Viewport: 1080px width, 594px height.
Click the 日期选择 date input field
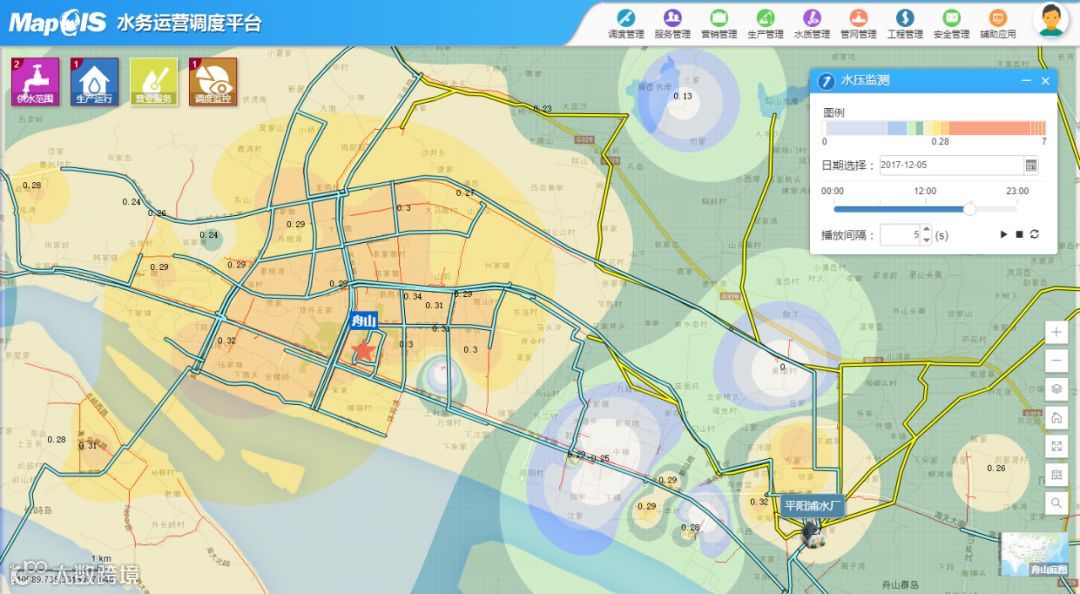click(x=951, y=165)
